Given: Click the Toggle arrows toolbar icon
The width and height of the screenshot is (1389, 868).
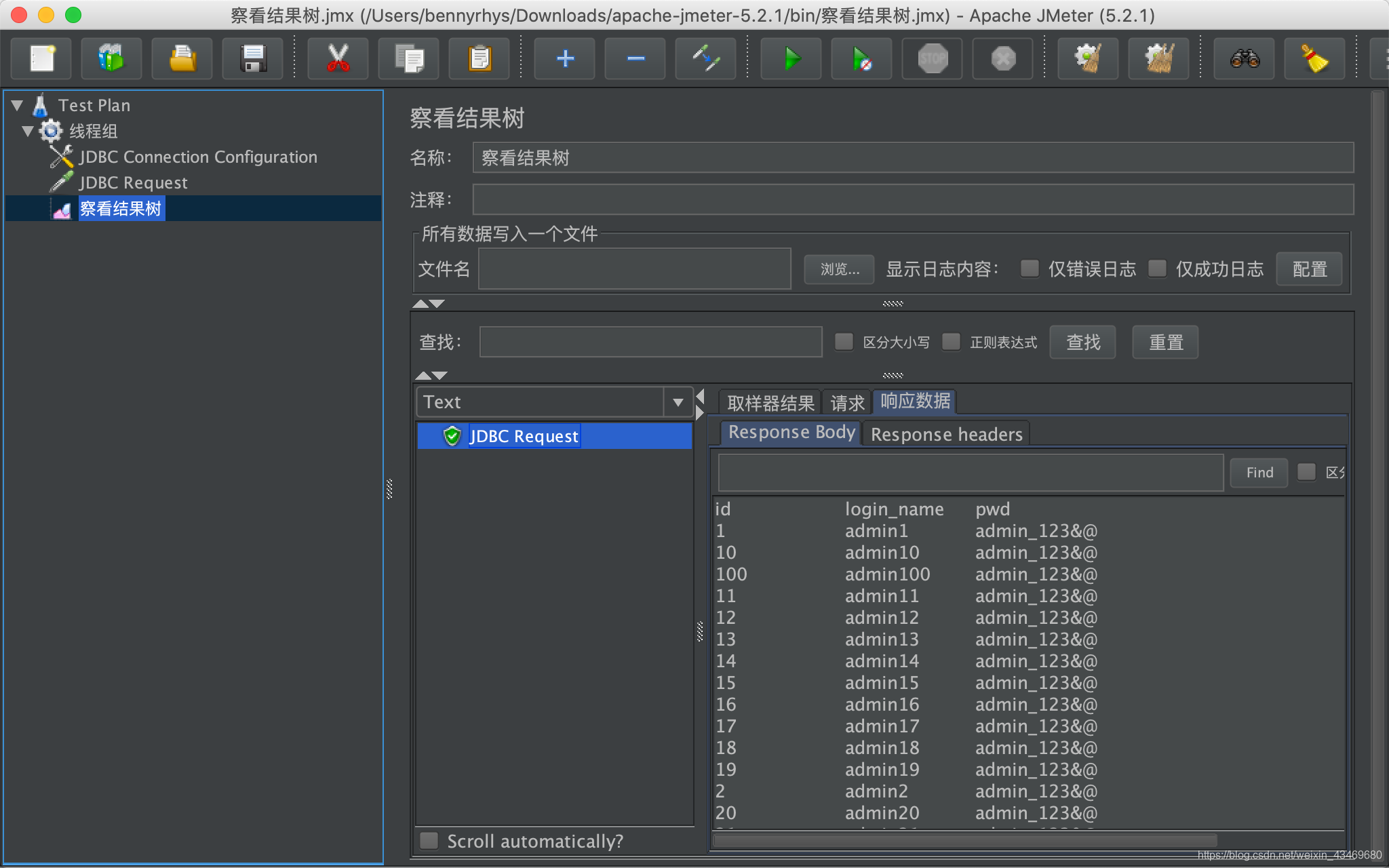Looking at the screenshot, I should point(705,59).
